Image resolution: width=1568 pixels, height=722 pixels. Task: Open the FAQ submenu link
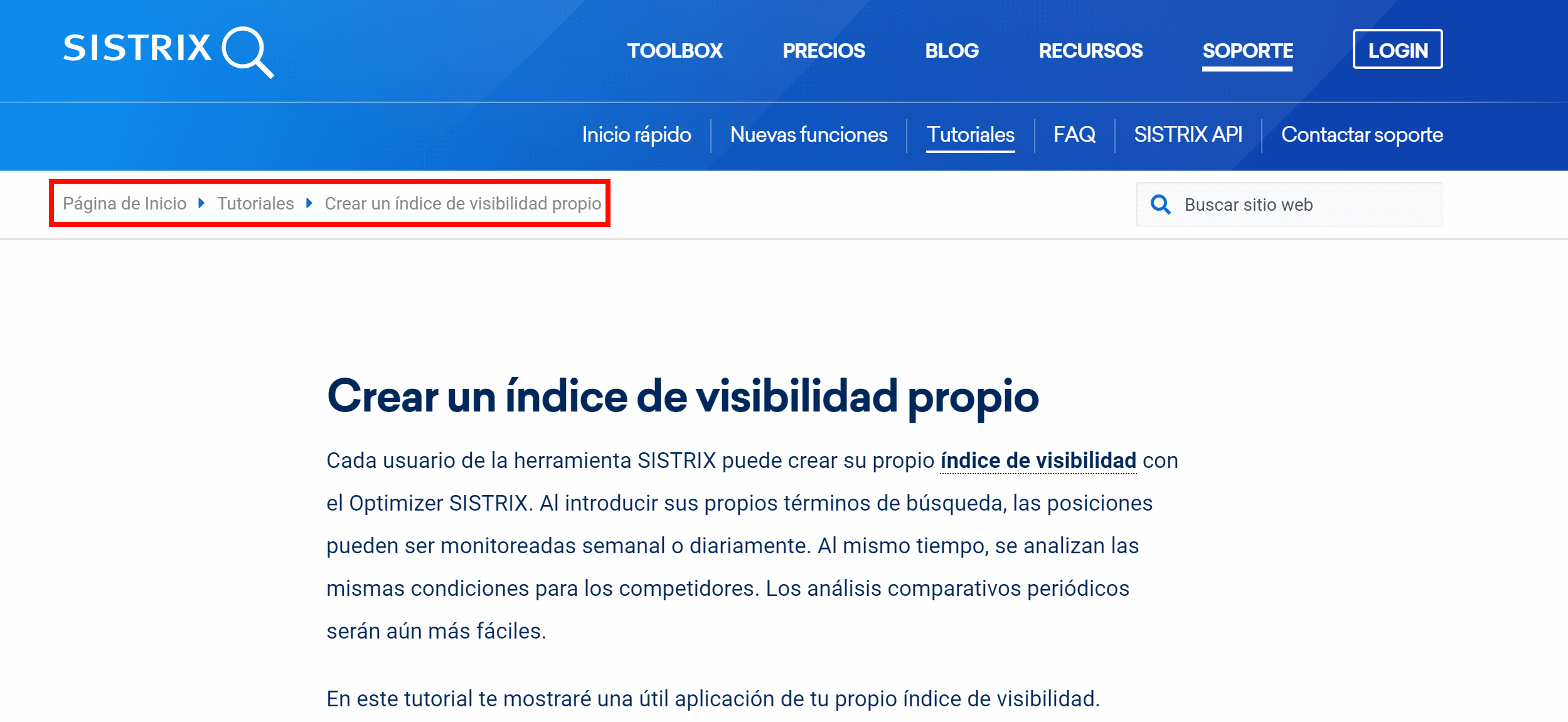pos(1074,135)
